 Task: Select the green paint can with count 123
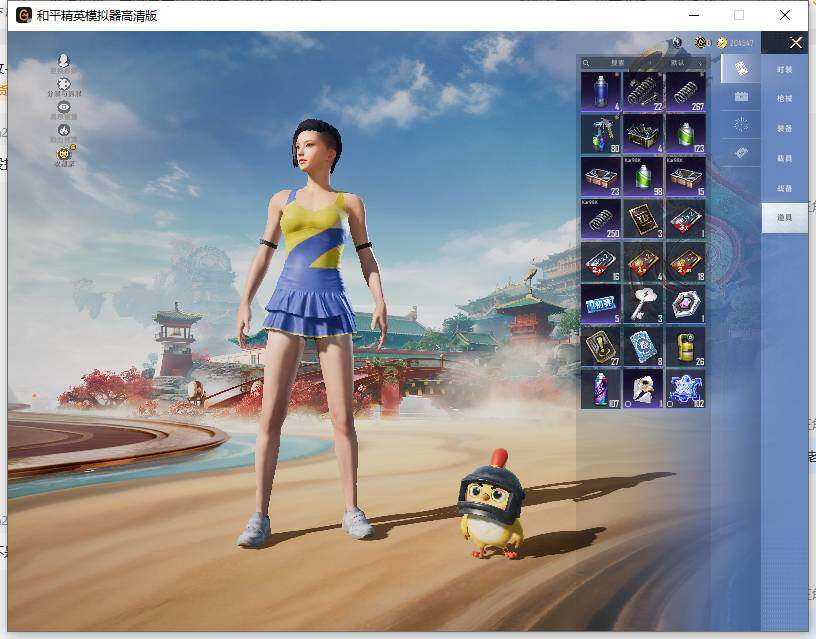tap(685, 134)
